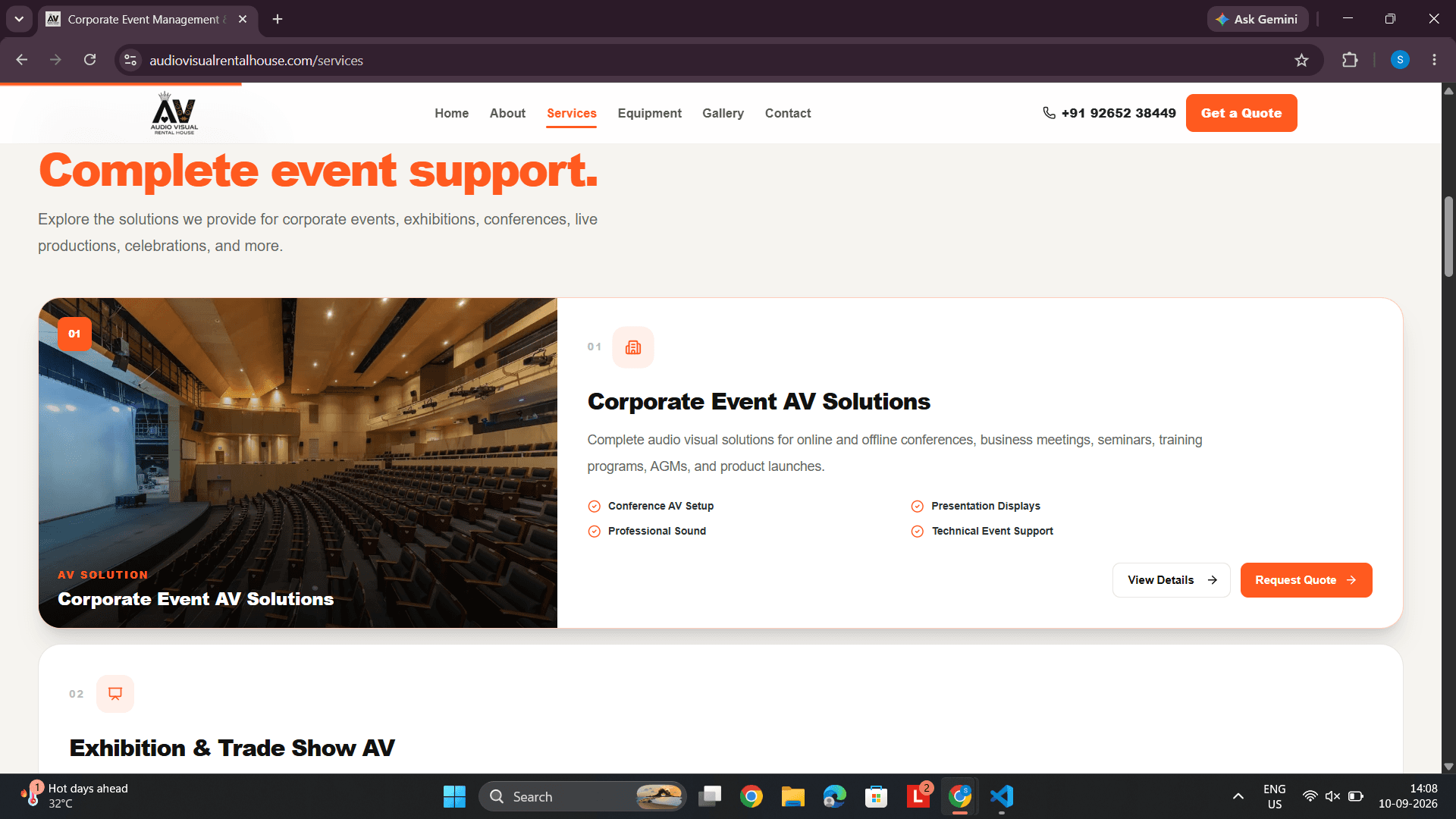
Task: Click the presentation screen icon beside 02
Action: coord(115,694)
